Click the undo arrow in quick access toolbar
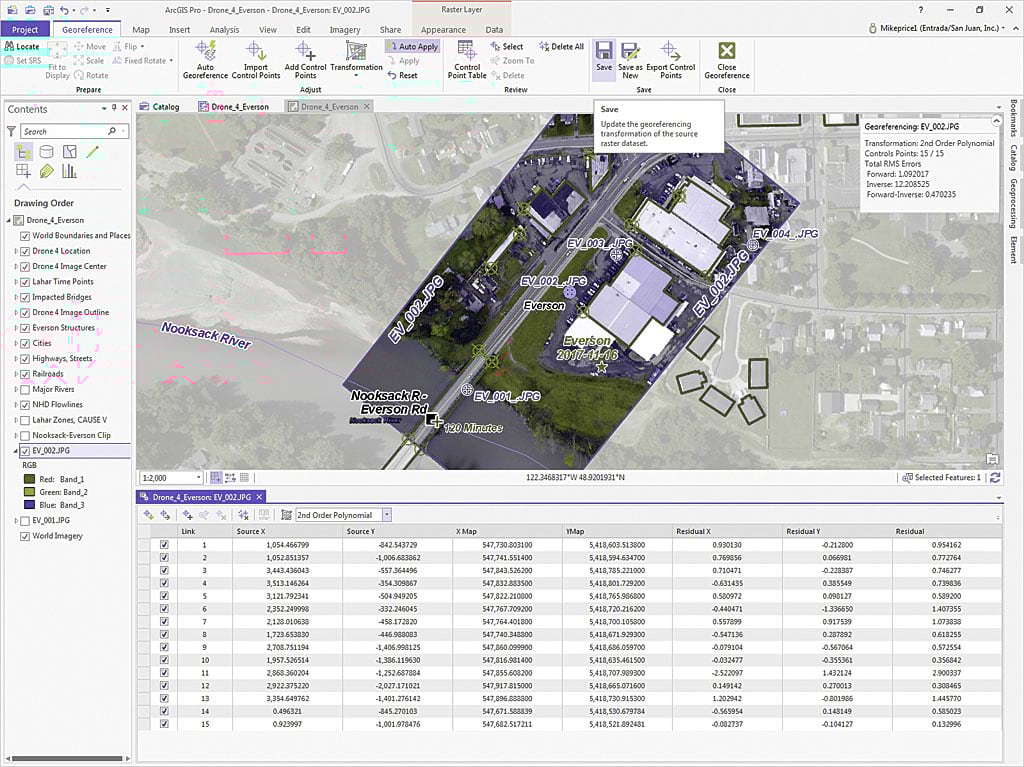This screenshot has height=767, width=1024. click(x=64, y=10)
